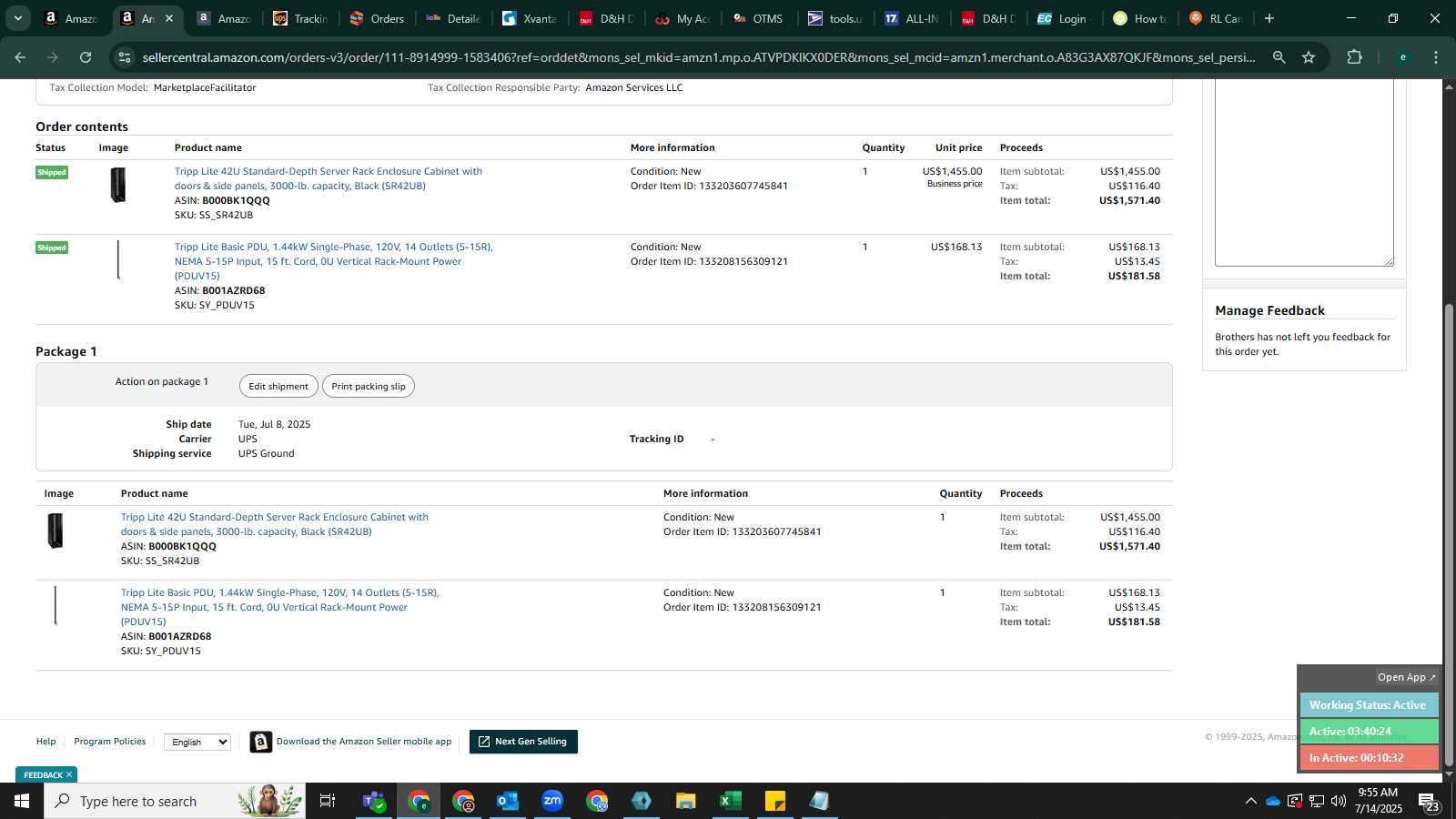Reload the current page
The height and width of the screenshot is (819, 1456).
point(86,57)
